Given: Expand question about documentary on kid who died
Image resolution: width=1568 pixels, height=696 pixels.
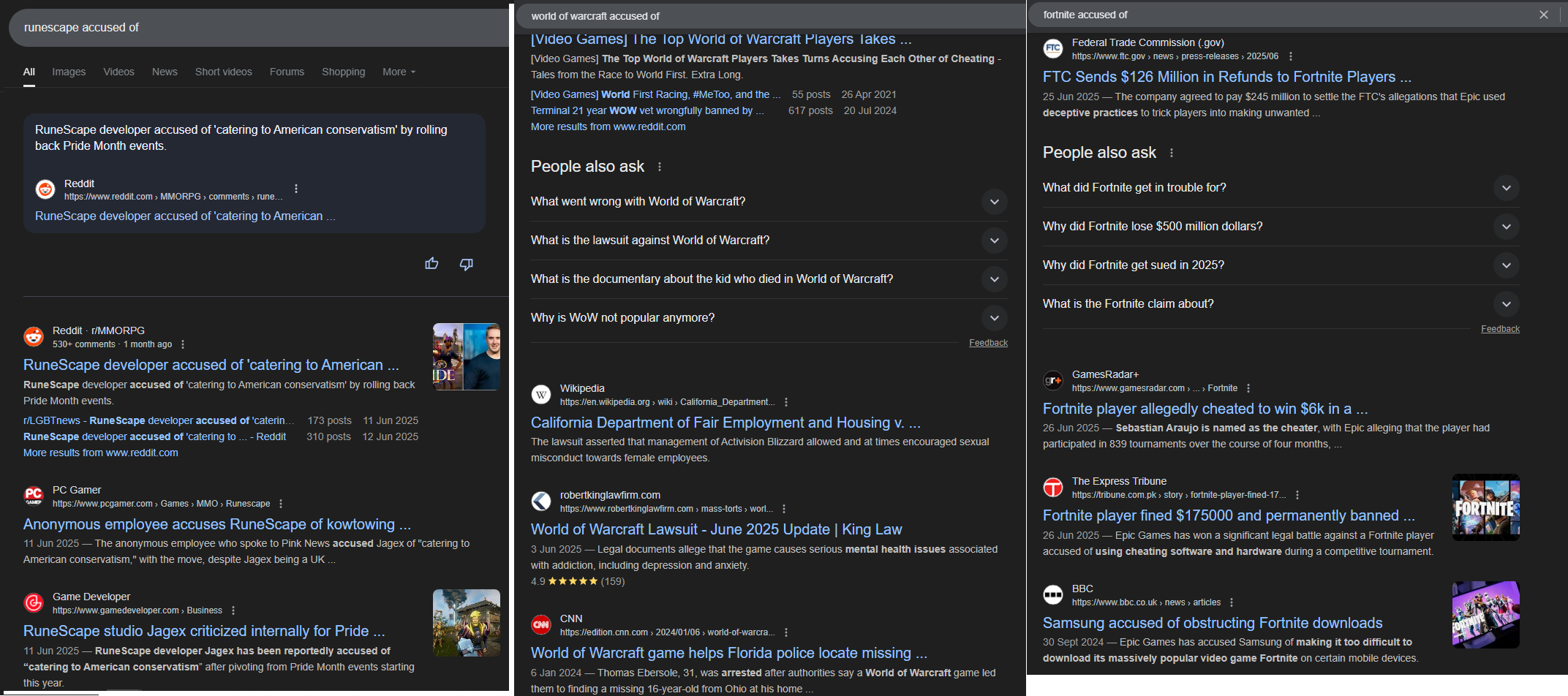Looking at the screenshot, I should [769, 279].
